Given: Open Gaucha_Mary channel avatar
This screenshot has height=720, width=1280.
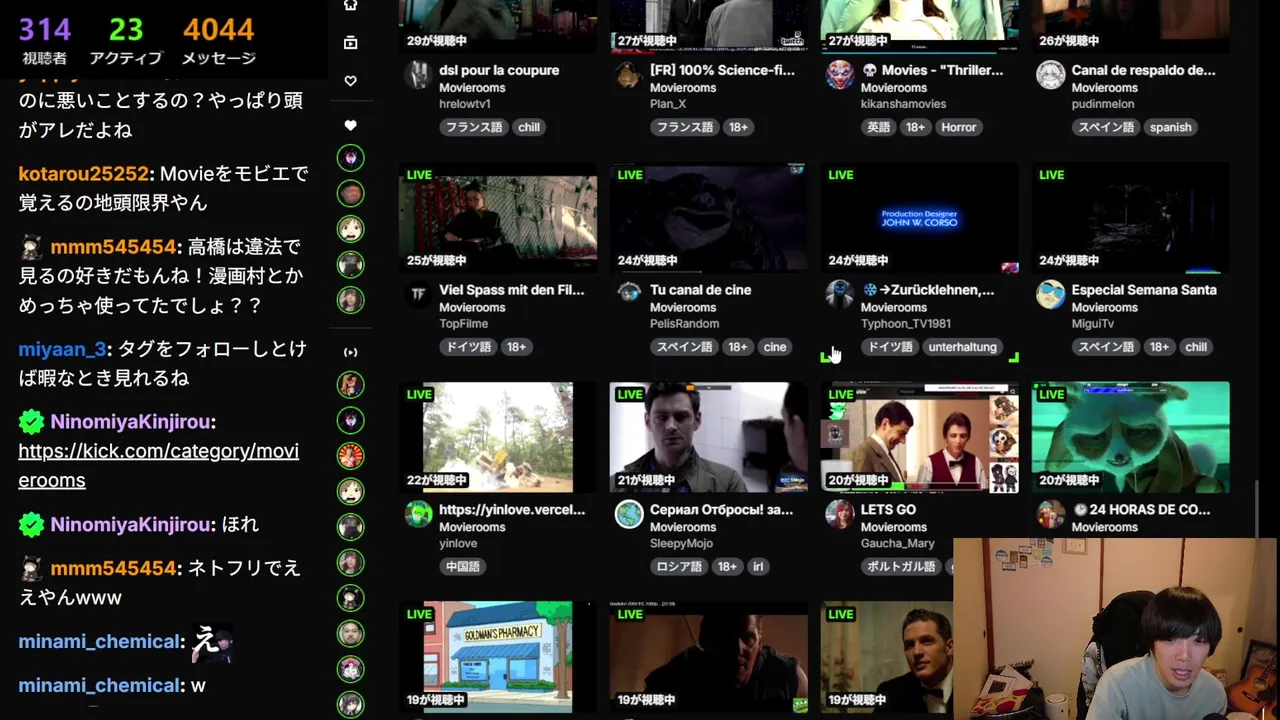Looking at the screenshot, I should click(840, 514).
